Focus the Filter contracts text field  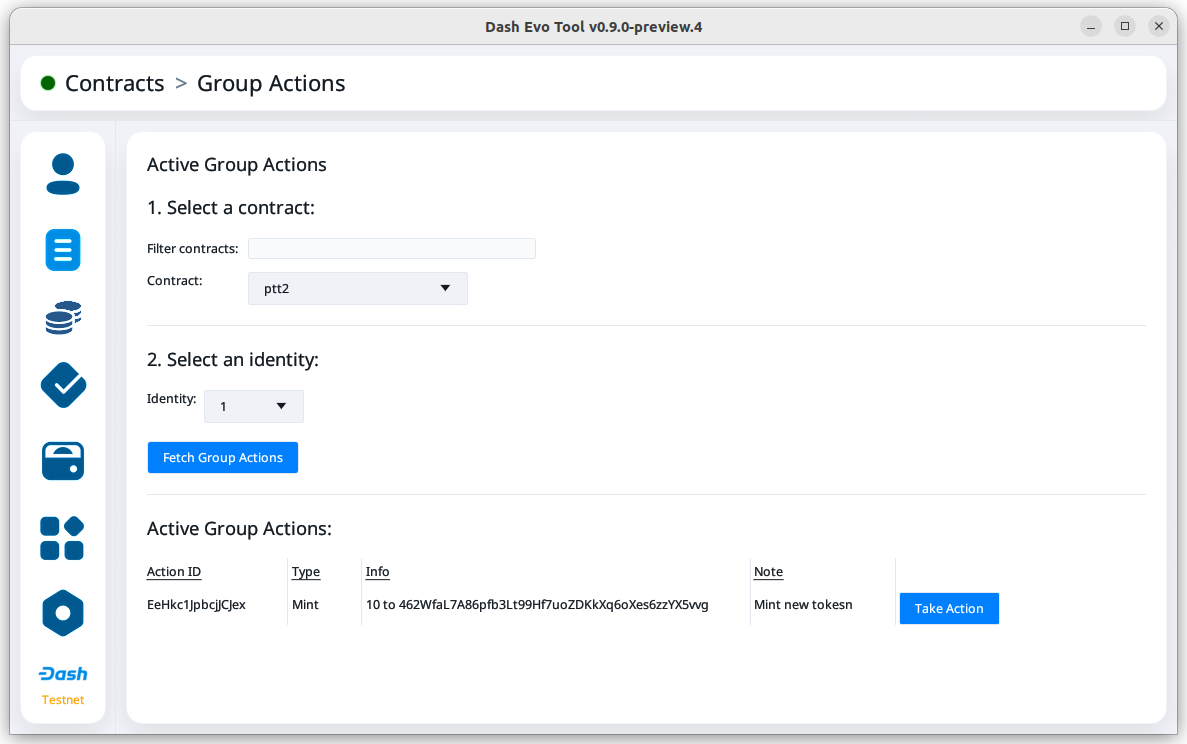[x=391, y=249]
